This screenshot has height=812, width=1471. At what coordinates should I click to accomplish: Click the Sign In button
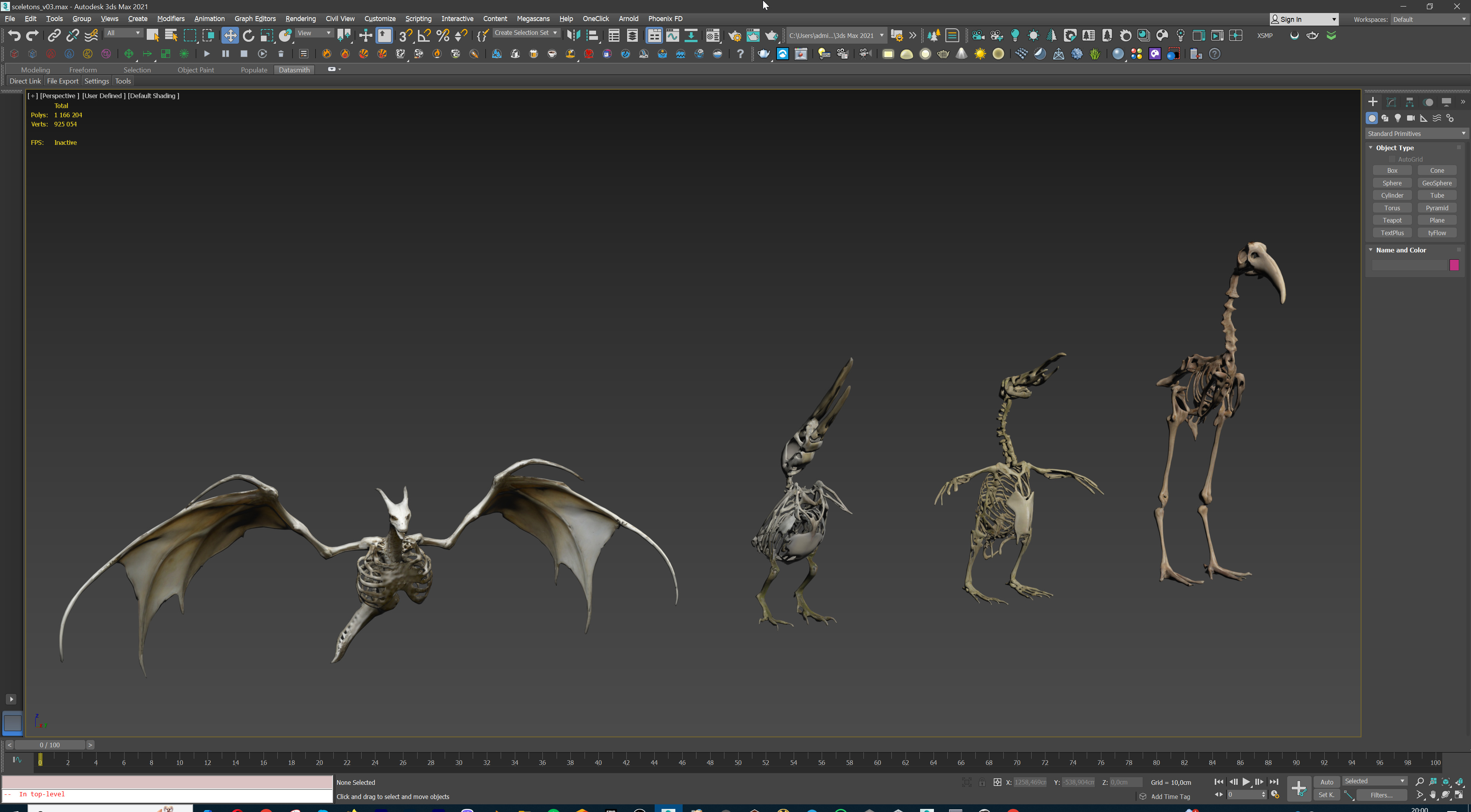click(1304, 20)
